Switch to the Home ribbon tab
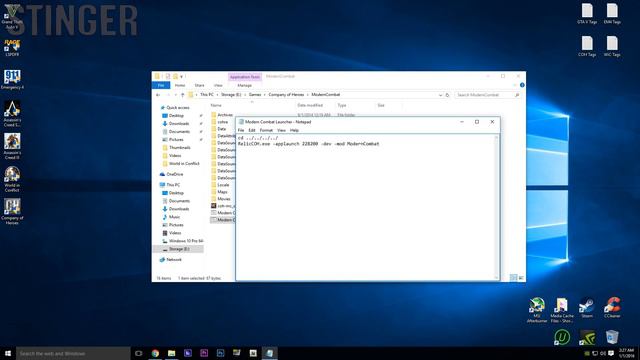The width and height of the screenshot is (640, 360). [180, 85]
